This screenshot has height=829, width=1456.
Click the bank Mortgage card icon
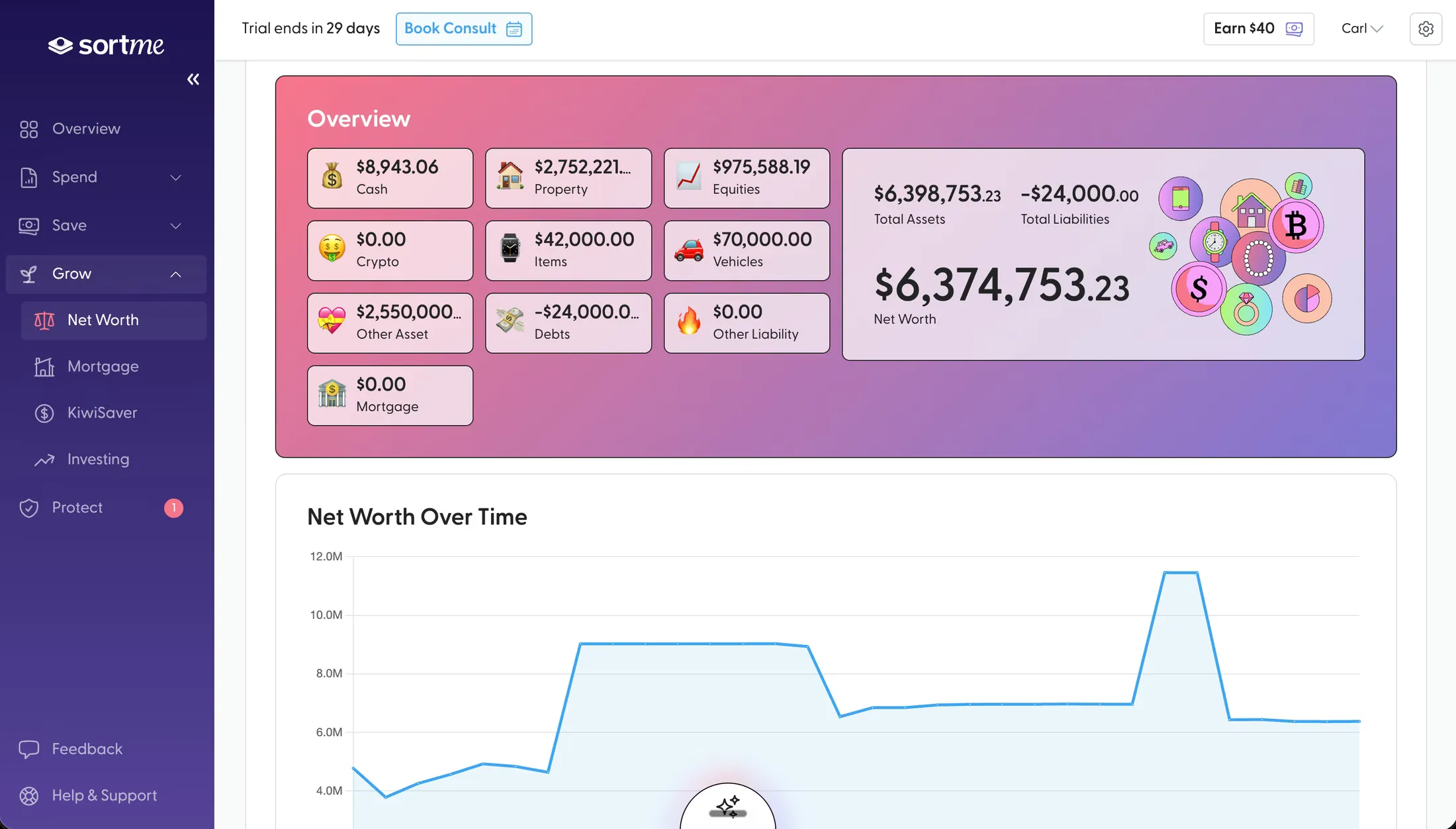(x=332, y=393)
